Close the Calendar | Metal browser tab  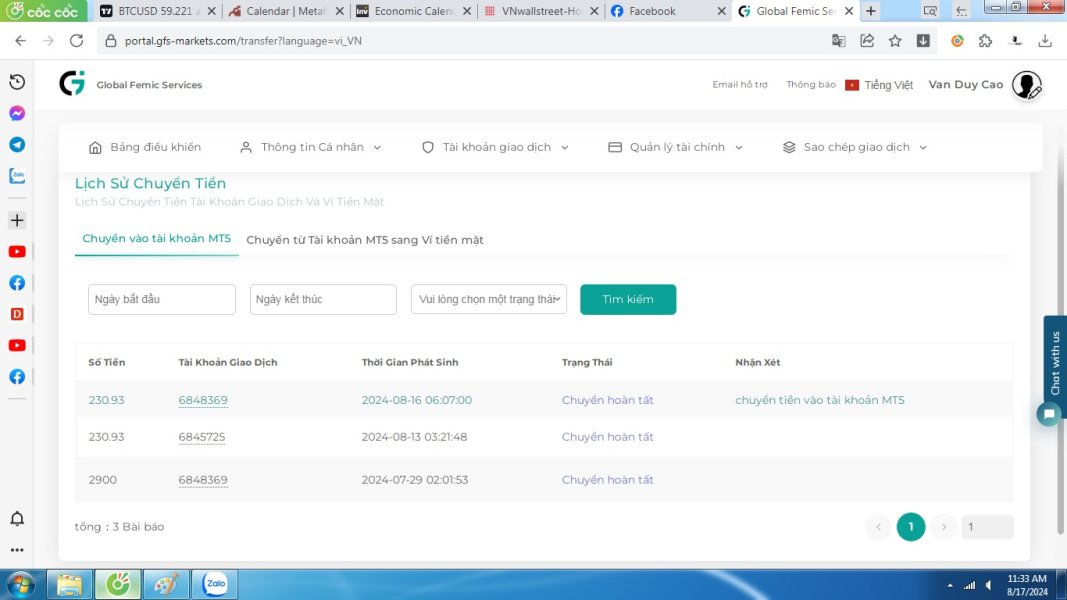(x=340, y=11)
